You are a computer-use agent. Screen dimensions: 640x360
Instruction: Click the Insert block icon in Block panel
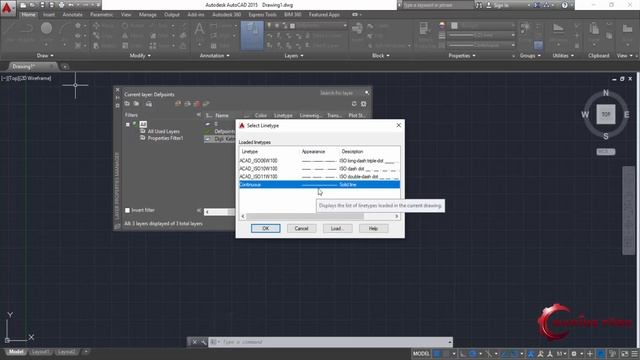coord(357,29)
